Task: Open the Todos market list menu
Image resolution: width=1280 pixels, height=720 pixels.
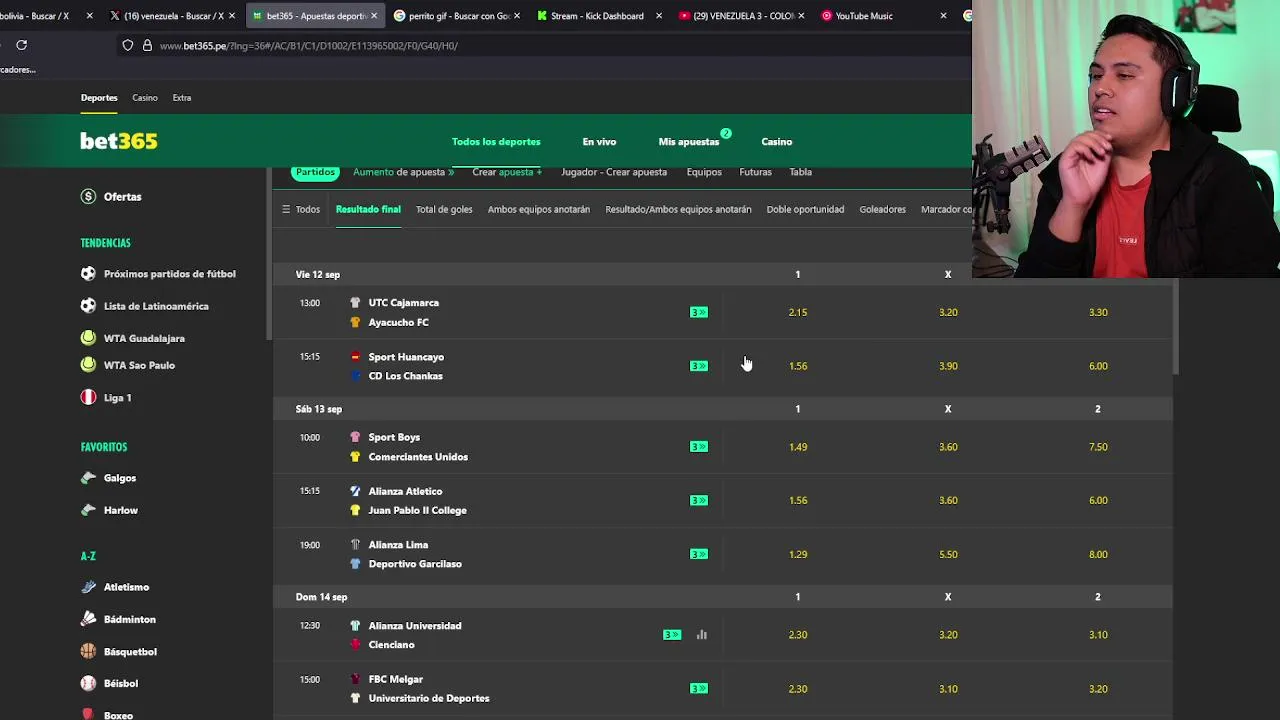Action: click(x=301, y=209)
